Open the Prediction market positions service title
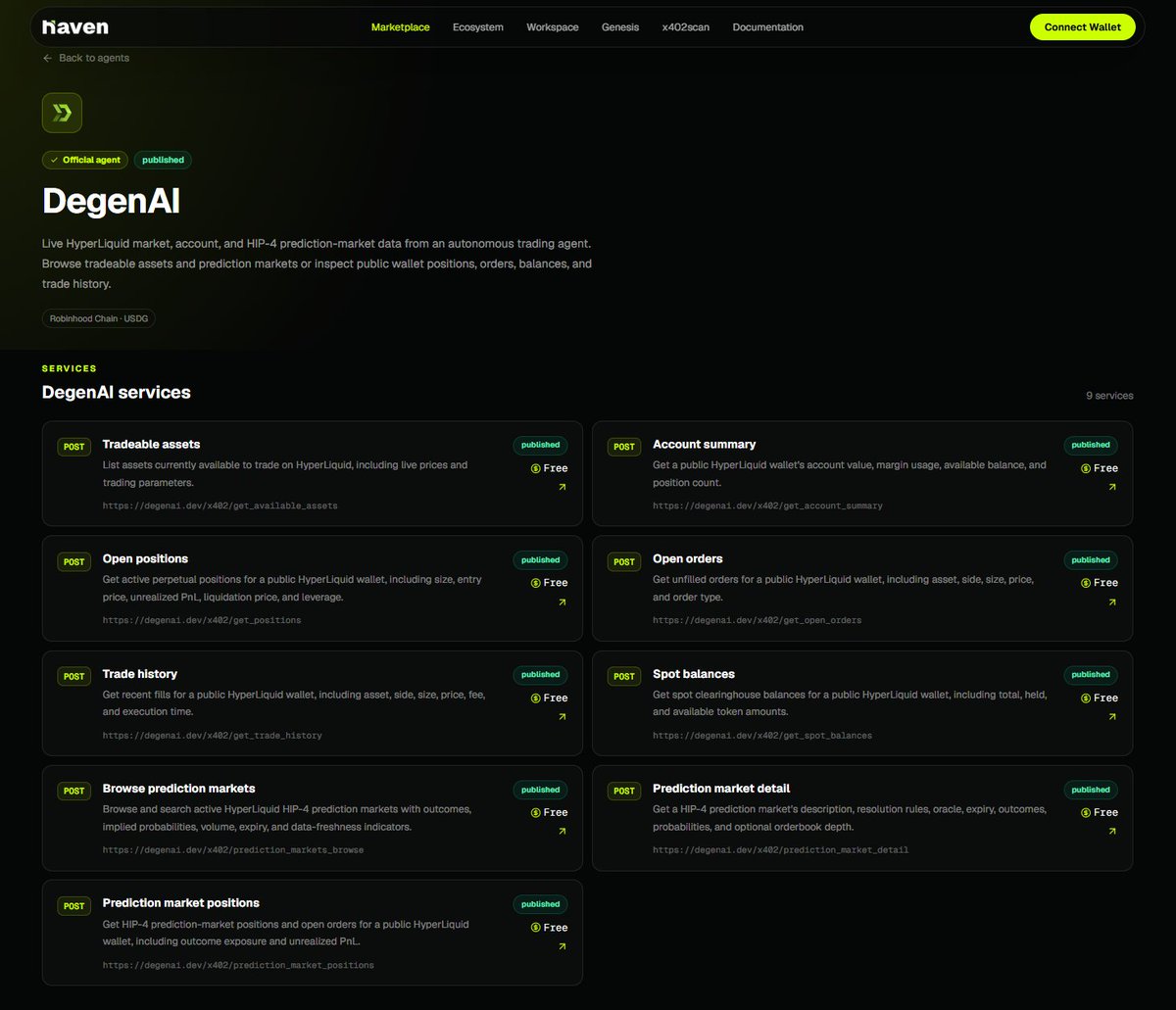Viewport: 1176px width, 1010px height. coord(181,902)
